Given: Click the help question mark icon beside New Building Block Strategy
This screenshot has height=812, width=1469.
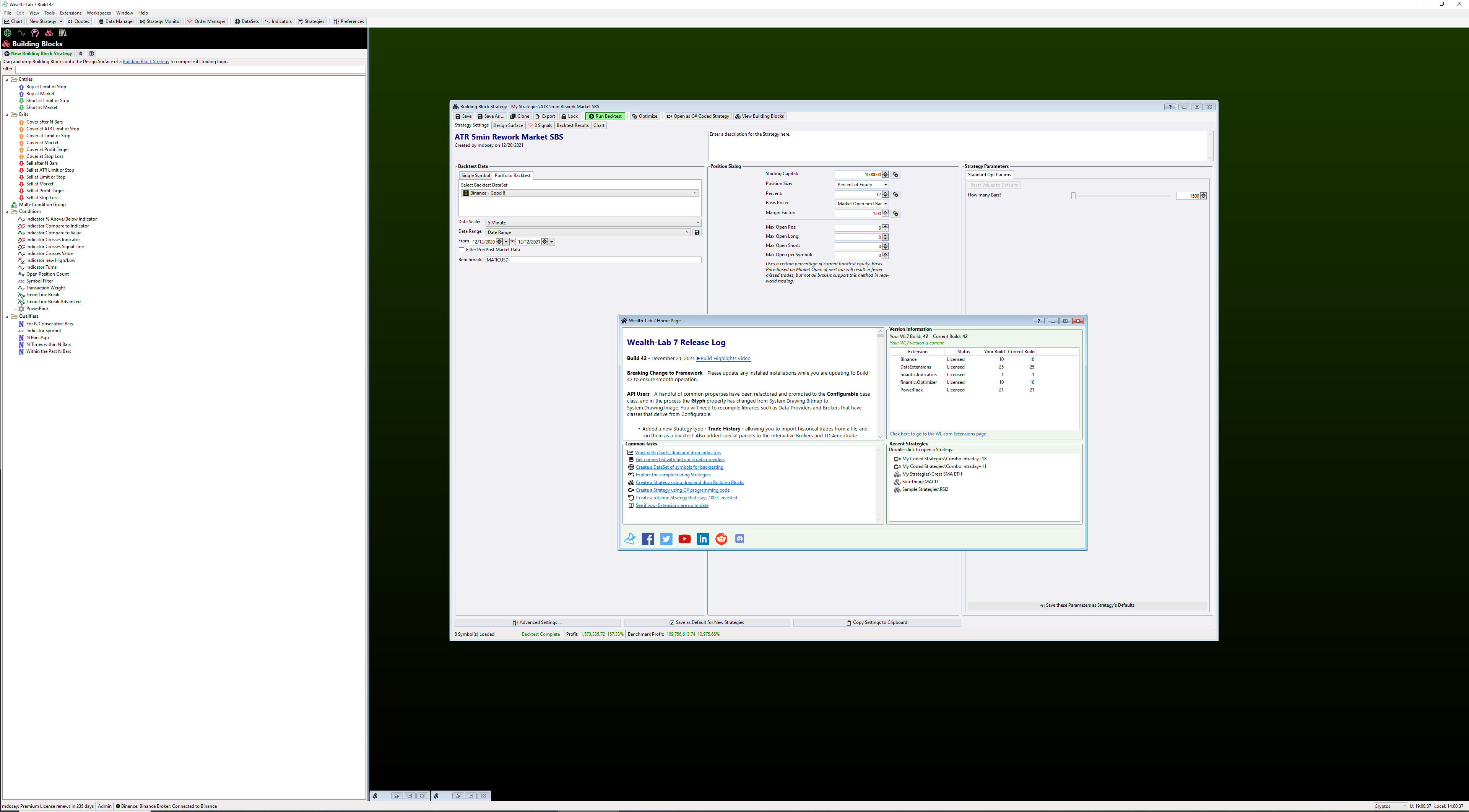Looking at the screenshot, I should tap(91, 54).
